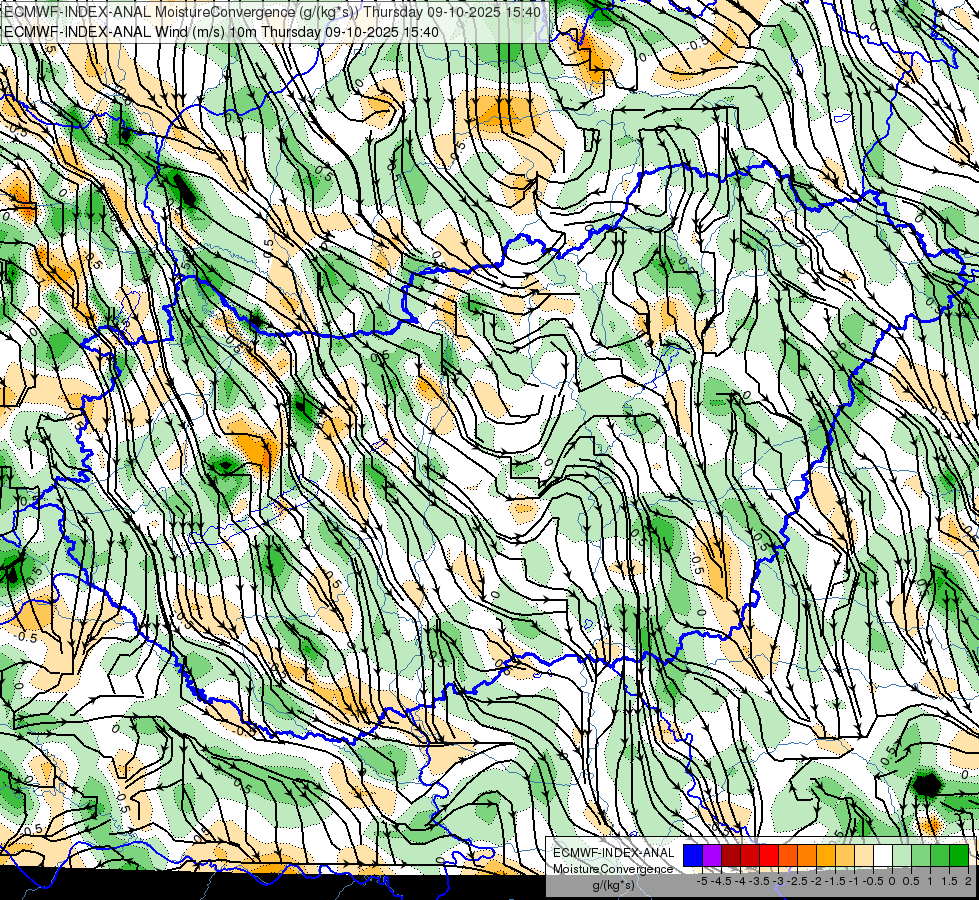
Task: Click the legend tick value 2
Action: tap(968, 881)
